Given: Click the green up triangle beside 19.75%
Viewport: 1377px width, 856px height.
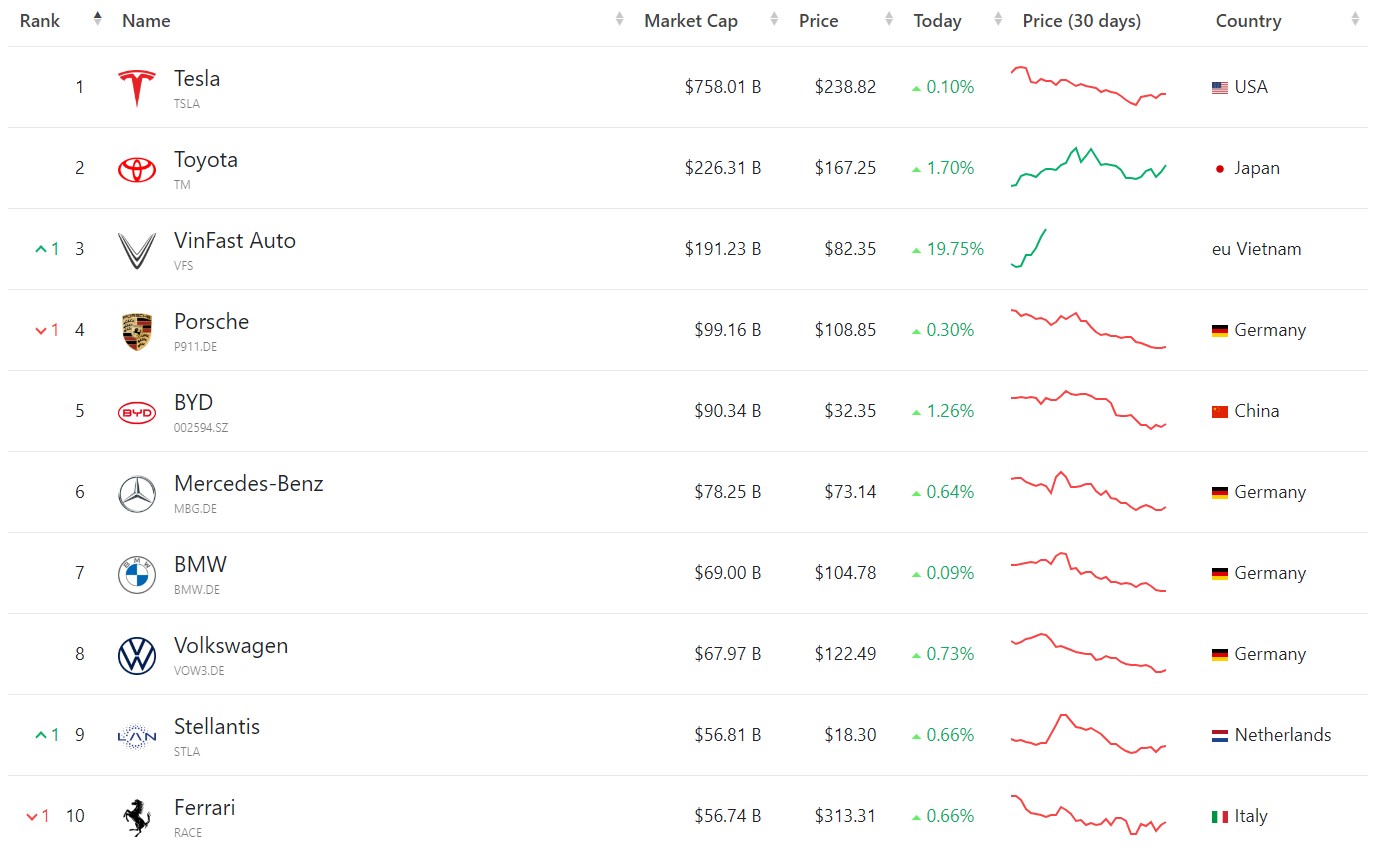Looking at the screenshot, I should coord(916,250).
